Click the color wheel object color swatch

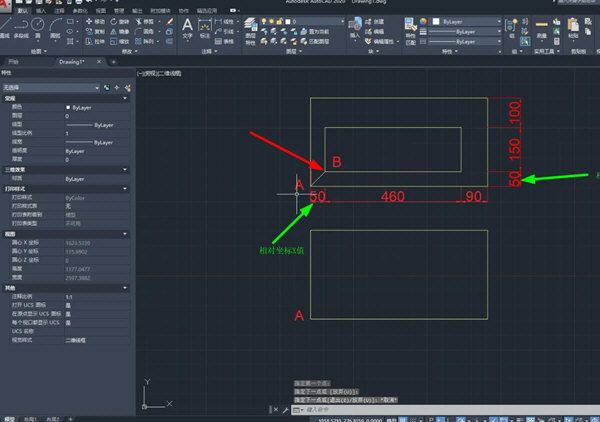click(423, 21)
